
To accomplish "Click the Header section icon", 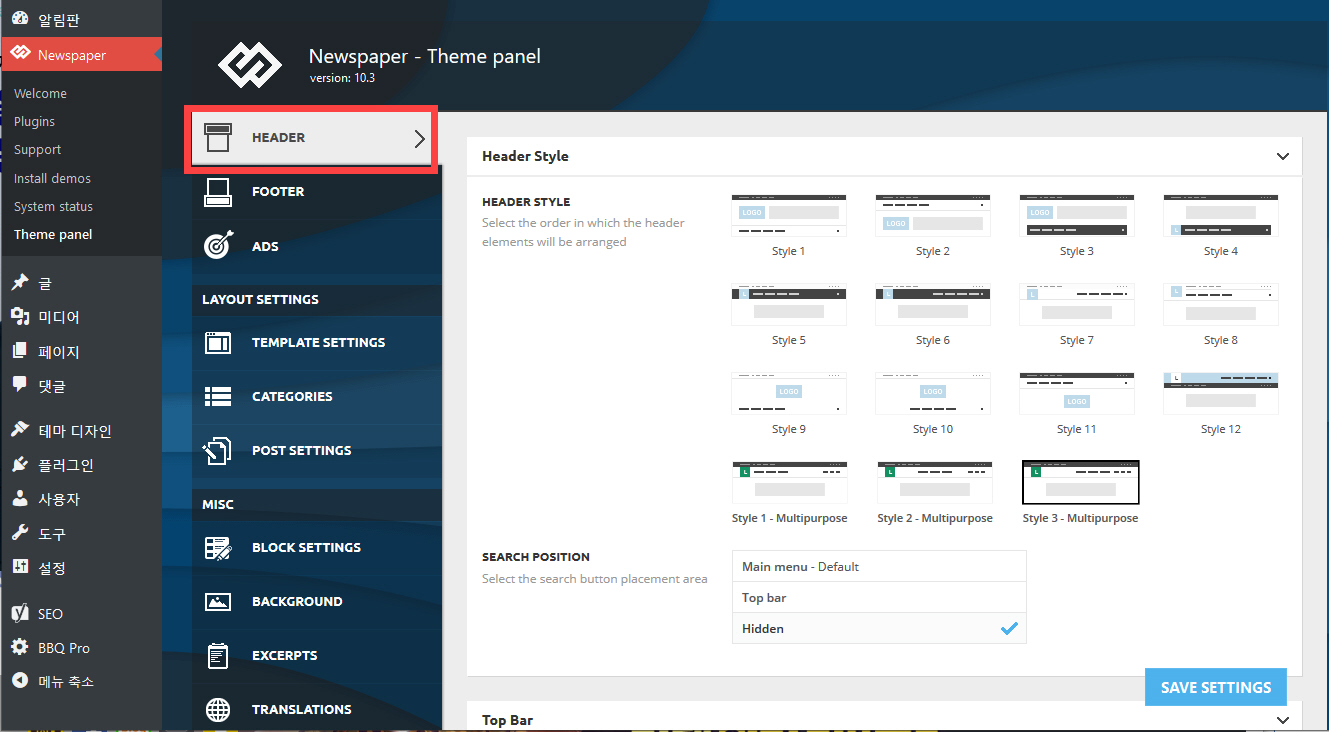I will pyautogui.click(x=218, y=137).
